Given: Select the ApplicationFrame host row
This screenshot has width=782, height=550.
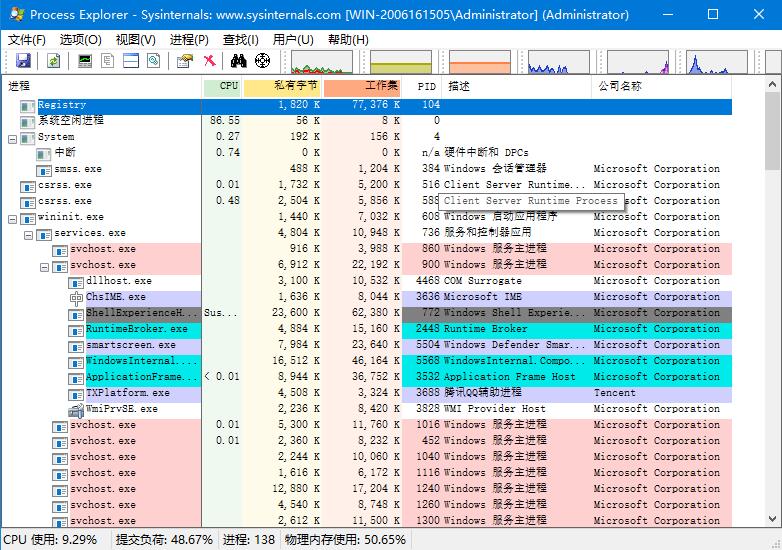Looking at the screenshot, I should point(367,376).
